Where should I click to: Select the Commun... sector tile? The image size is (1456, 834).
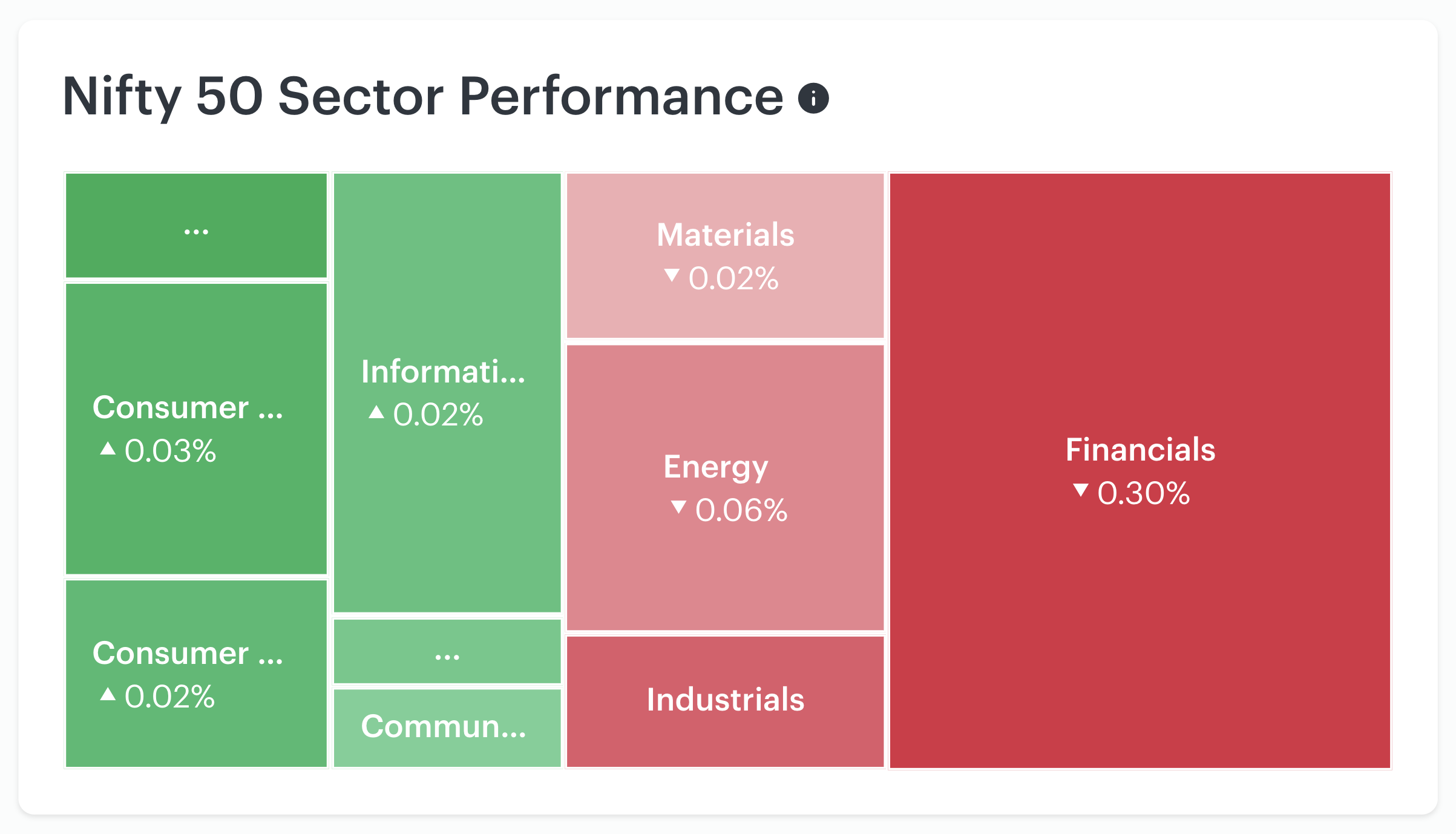click(x=447, y=728)
